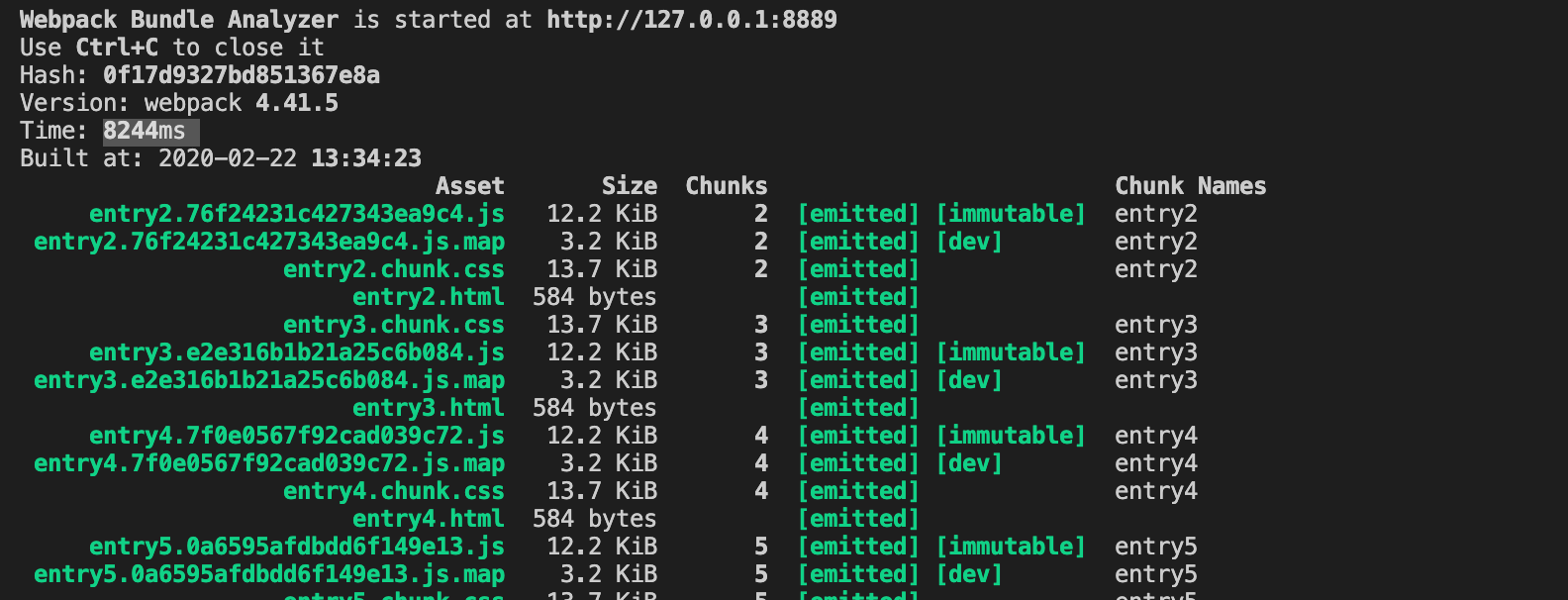Image resolution: width=1568 pixels, height=600 pixels.
Task: Click the entry3.e2e316b1b21a25c6b084.js.map file name
Action: tap(268, 380)
